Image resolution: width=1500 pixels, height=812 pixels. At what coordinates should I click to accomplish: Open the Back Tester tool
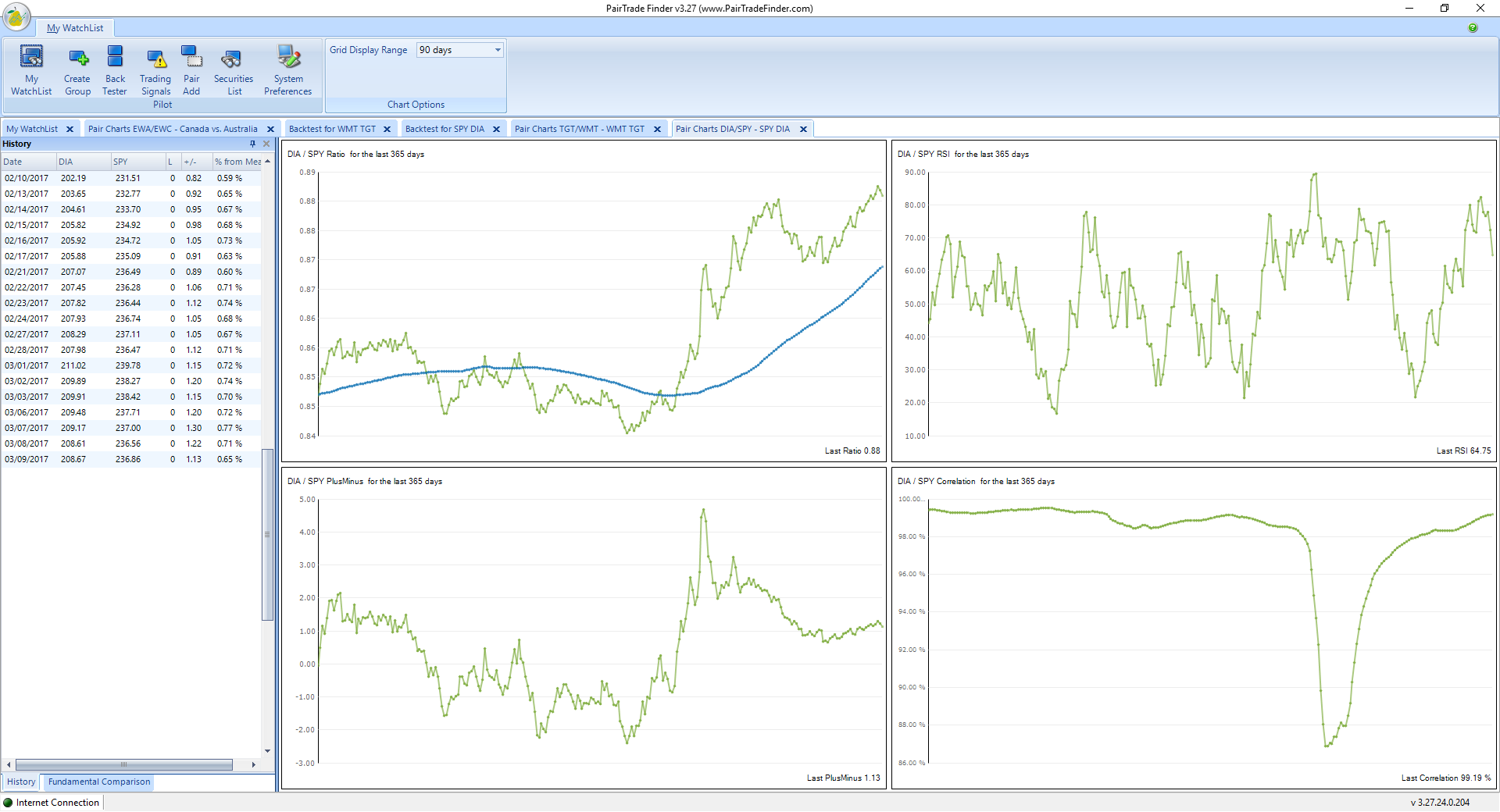point(115,69)
